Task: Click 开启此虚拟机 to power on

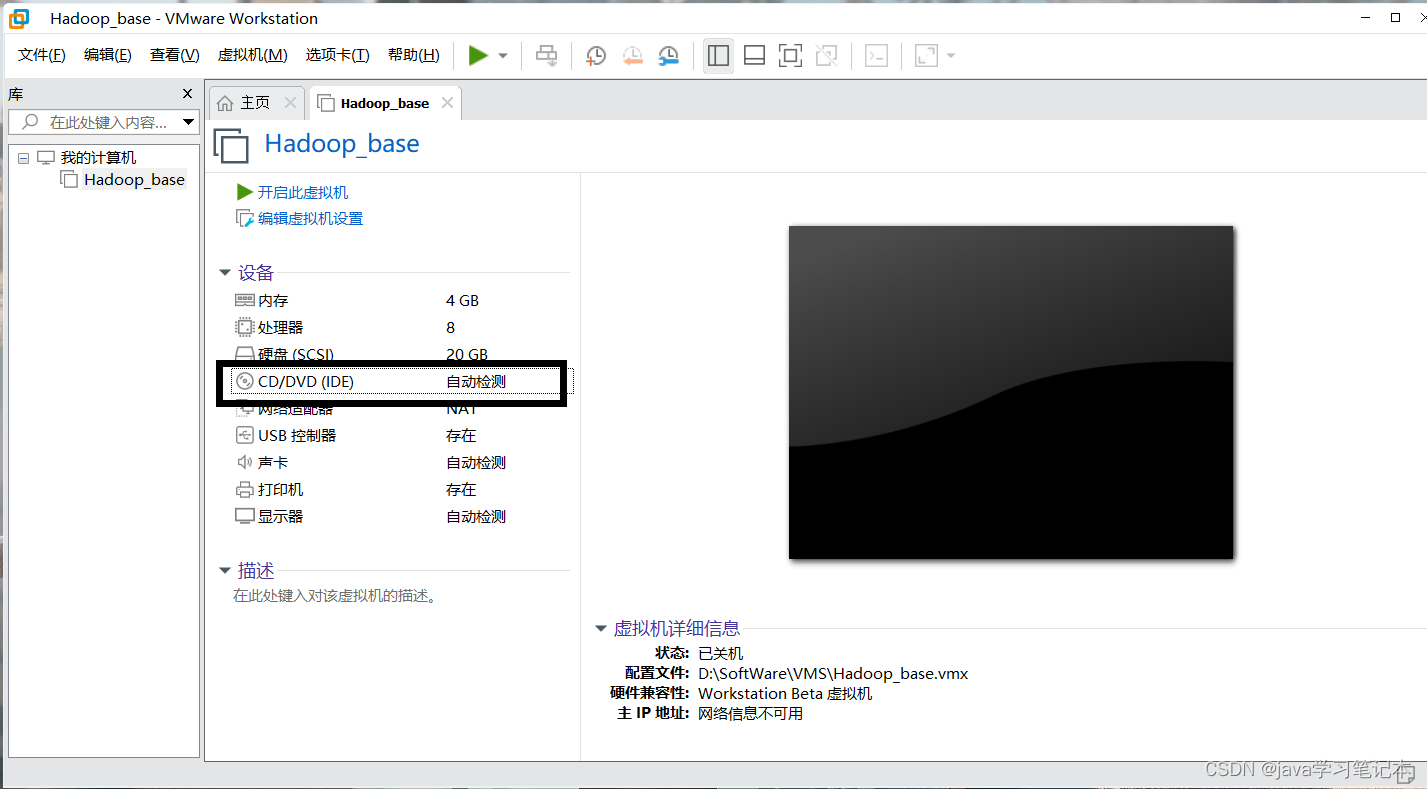Action: (x=303, y=192)
